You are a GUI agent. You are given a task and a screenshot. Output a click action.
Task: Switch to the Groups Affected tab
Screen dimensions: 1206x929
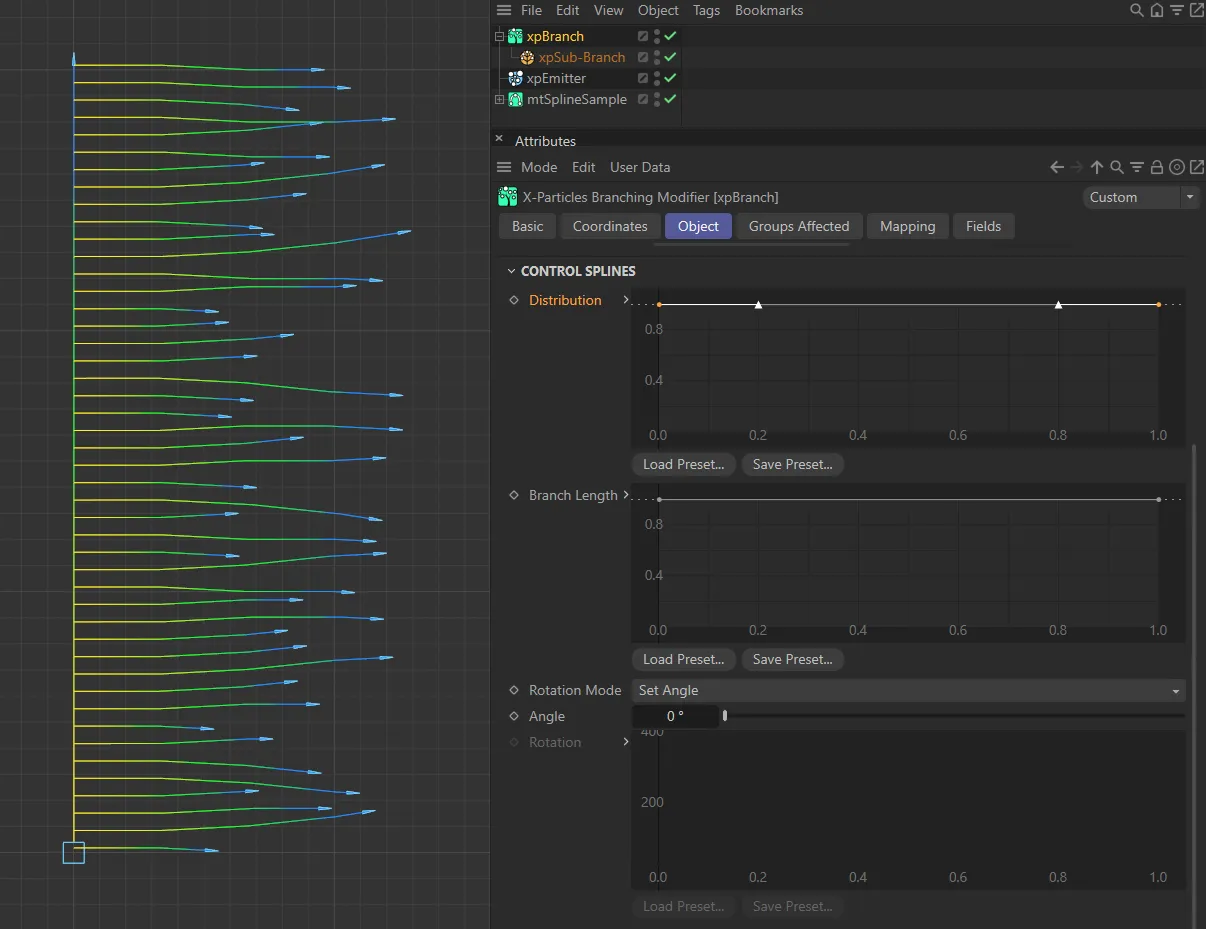pos(798,226)
